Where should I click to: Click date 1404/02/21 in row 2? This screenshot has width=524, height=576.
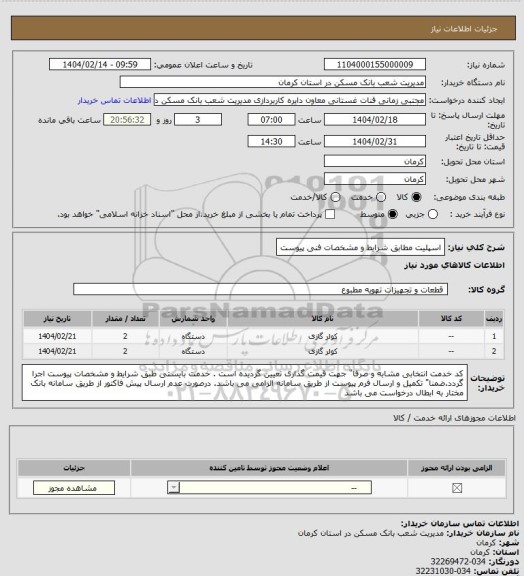57,351
